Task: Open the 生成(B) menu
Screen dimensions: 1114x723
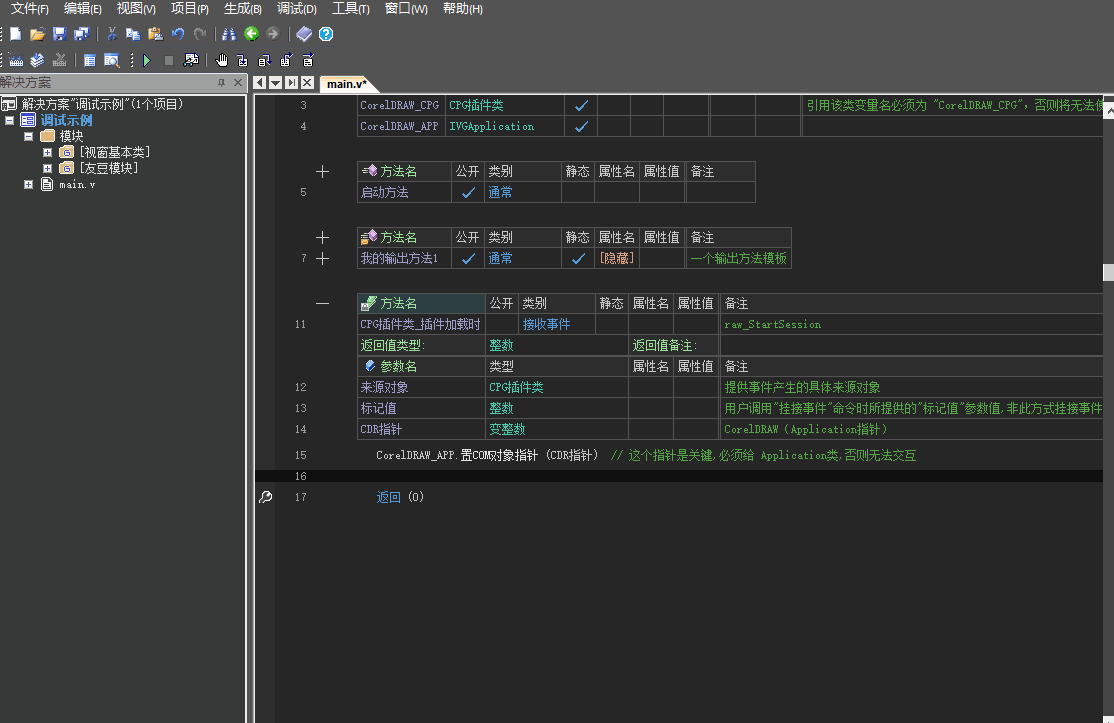Action: click(243, 9)
